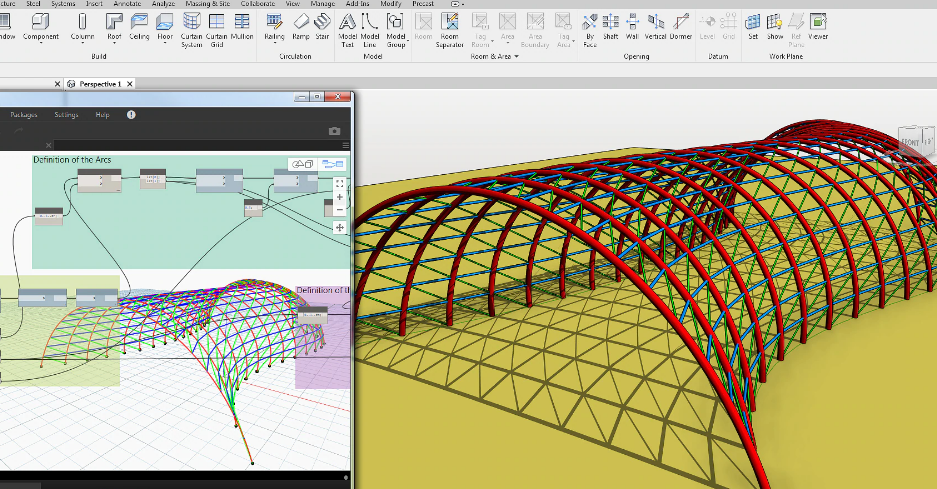Open the Floor tool dropdown arrow
This screenshot has width=937, height=489.
[x=165, y=44]
